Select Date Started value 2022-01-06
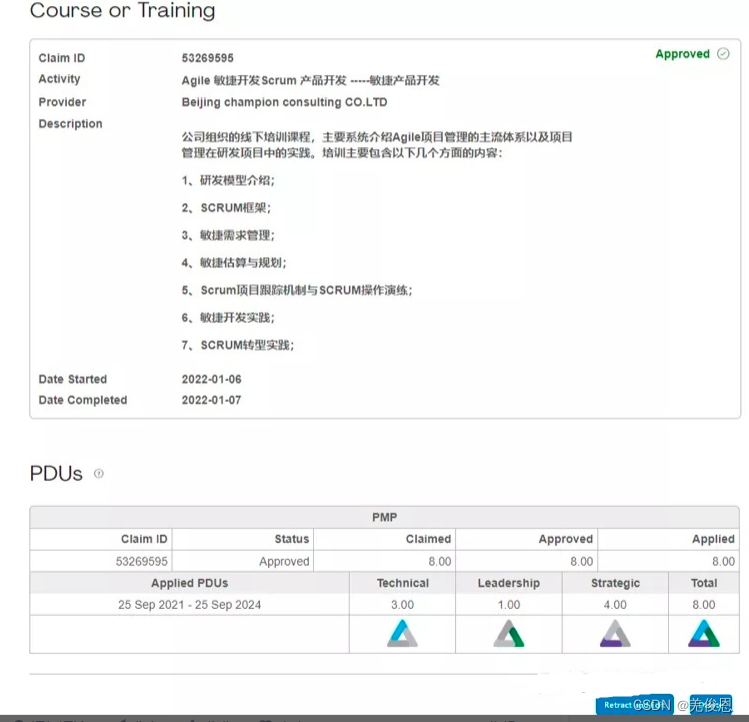This screenshot has height=722, width=749. click(211, 379)
